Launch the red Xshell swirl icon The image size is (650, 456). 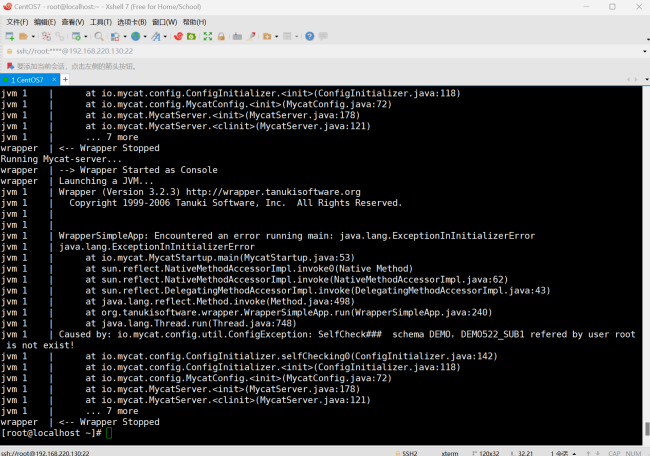point(178,36)
